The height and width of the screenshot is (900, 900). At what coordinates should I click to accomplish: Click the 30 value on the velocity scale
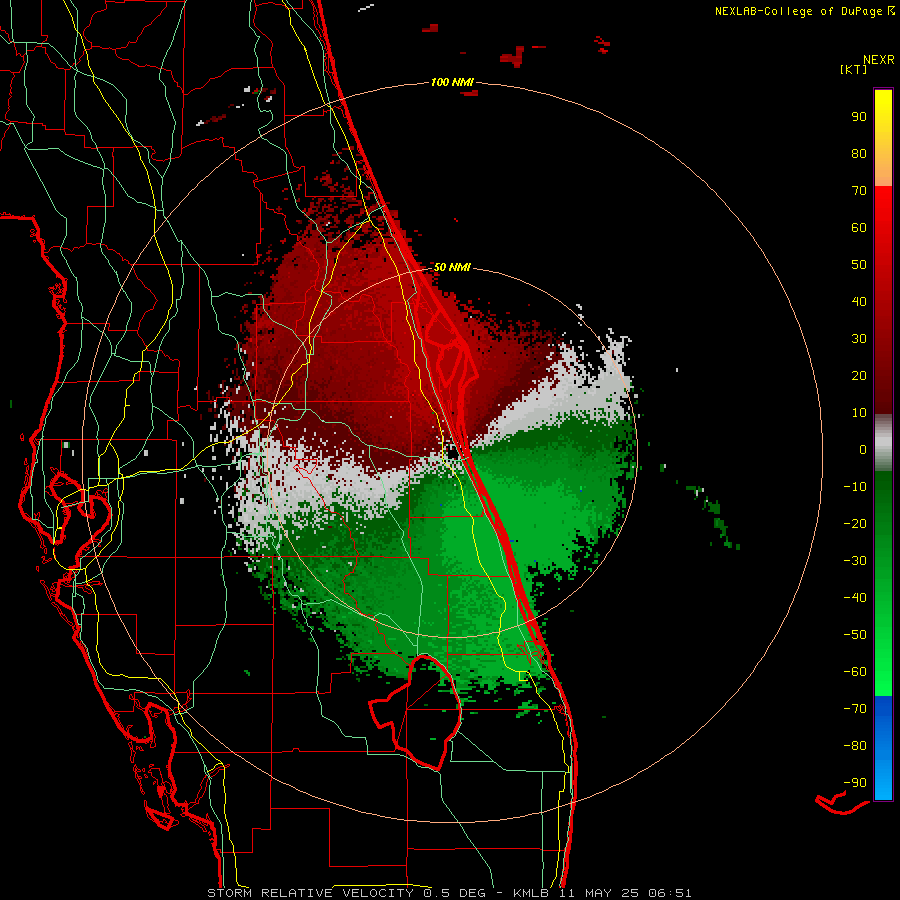[859, 339]
